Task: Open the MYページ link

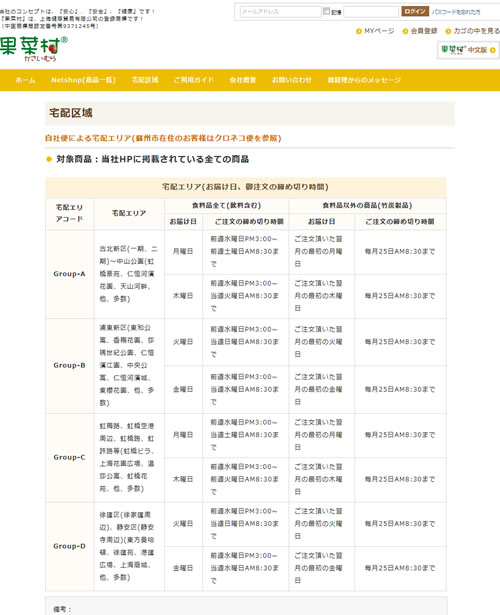Action: (x=379, y=31)
